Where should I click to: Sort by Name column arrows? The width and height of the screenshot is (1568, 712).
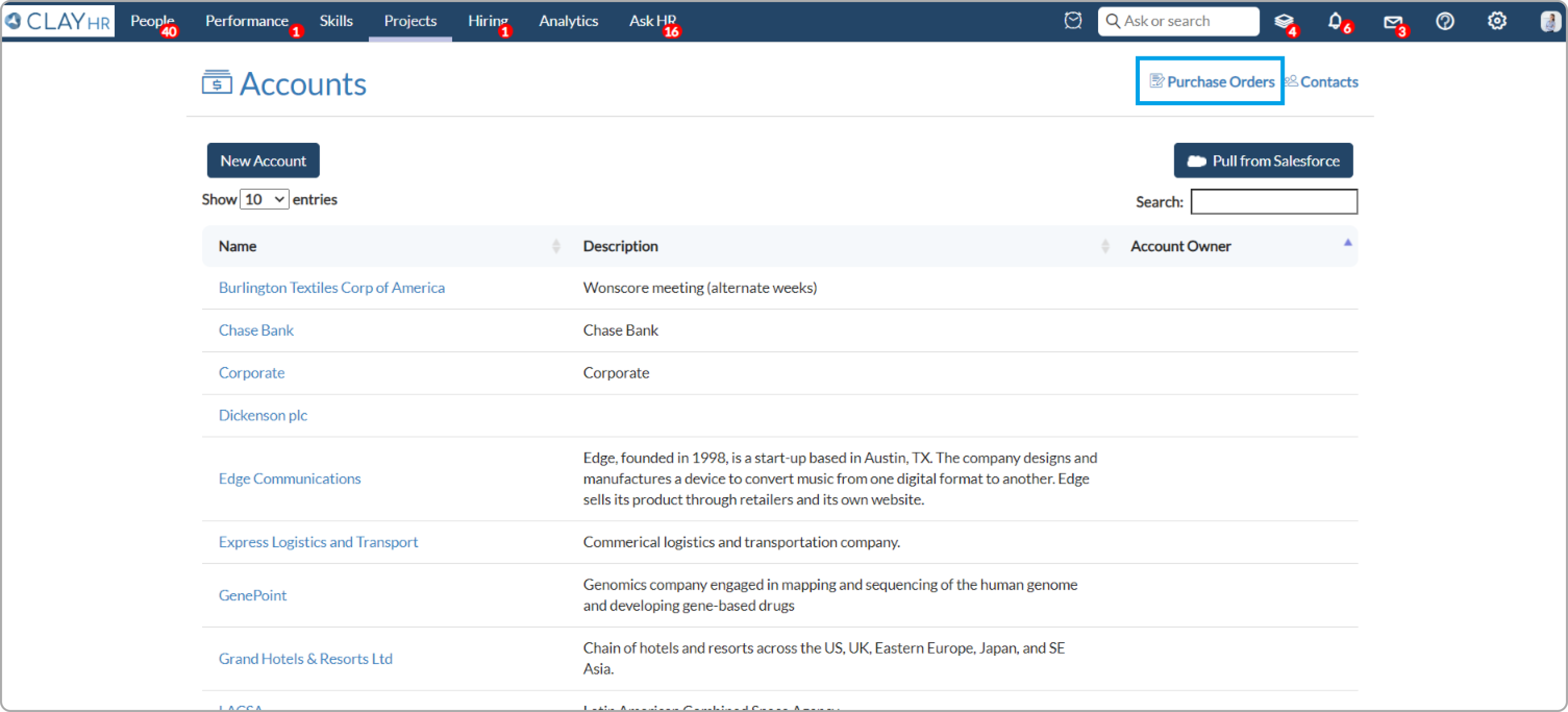tap(556, 246)
